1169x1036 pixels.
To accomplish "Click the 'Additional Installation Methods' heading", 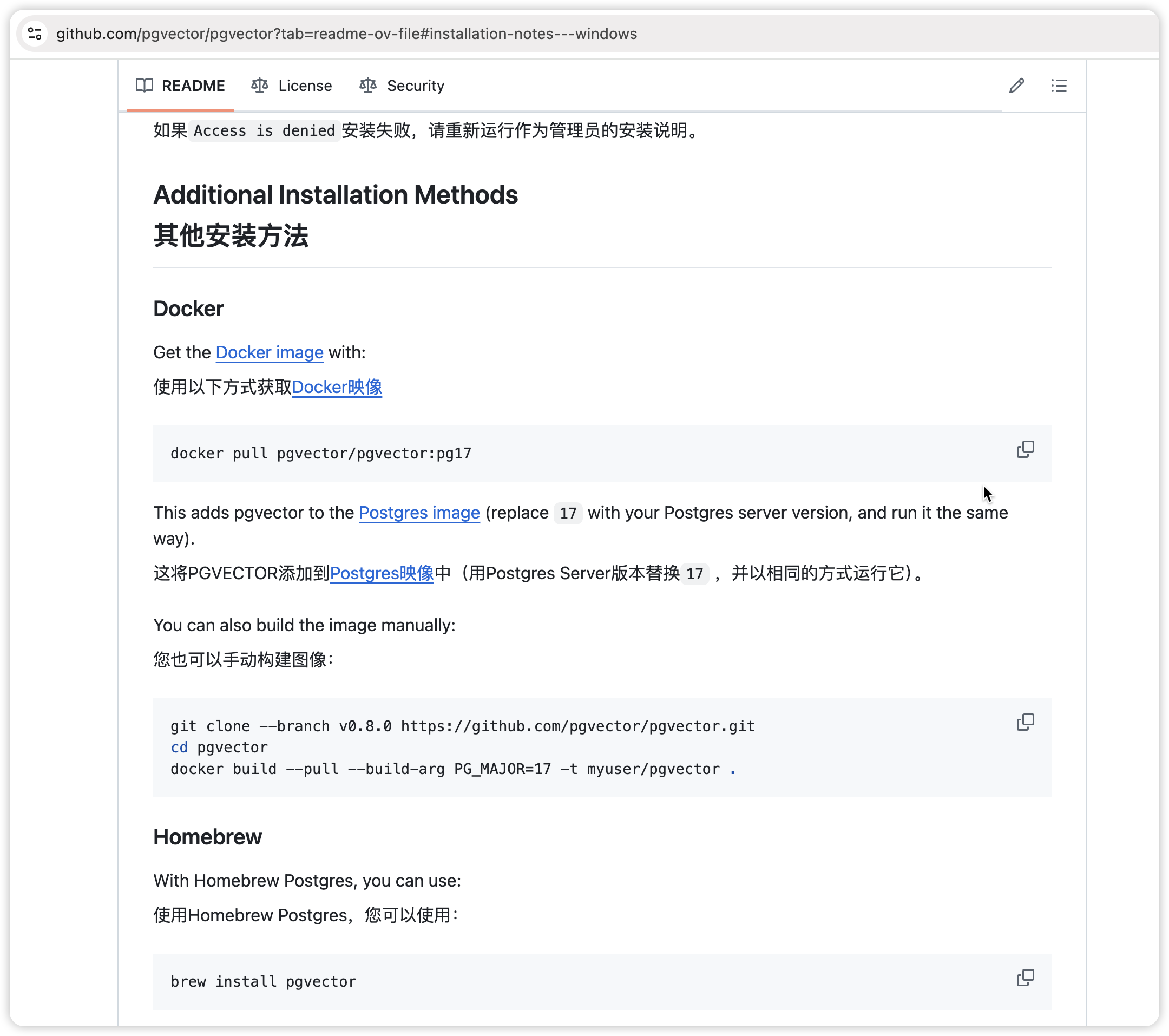I will coord(336,194).
